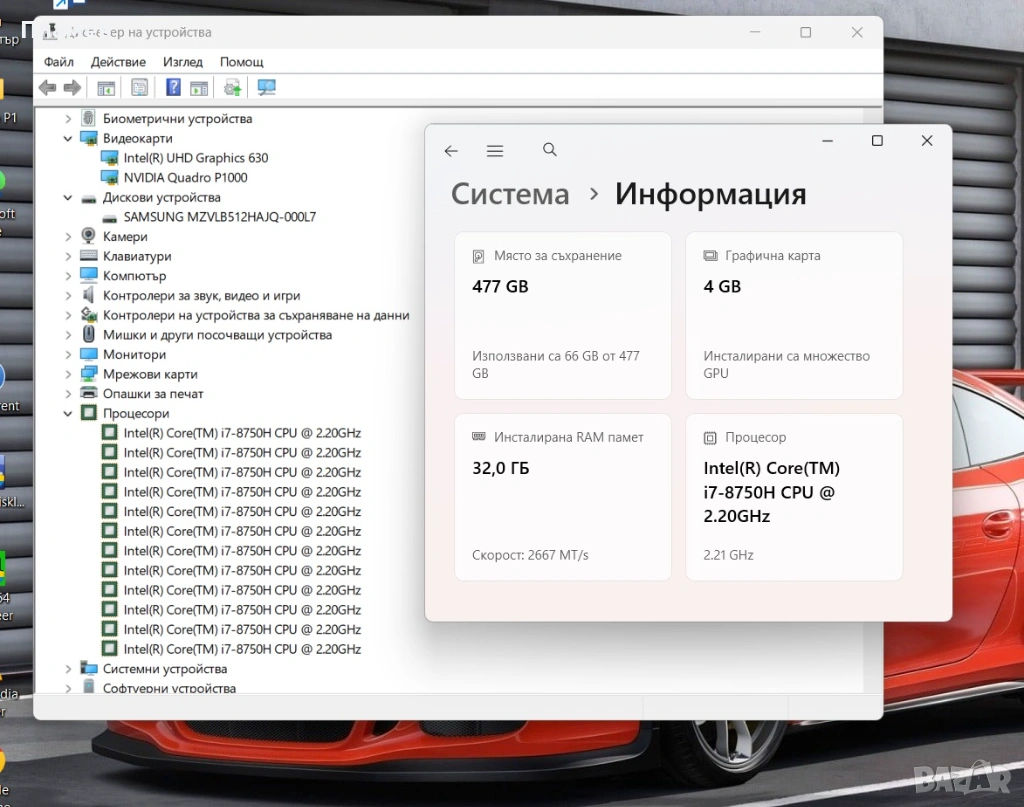The height and width of the screenshot is (807, 1024).
Task: Click the Help question mark toolbar icon
Action: click(x=173, y=88)
